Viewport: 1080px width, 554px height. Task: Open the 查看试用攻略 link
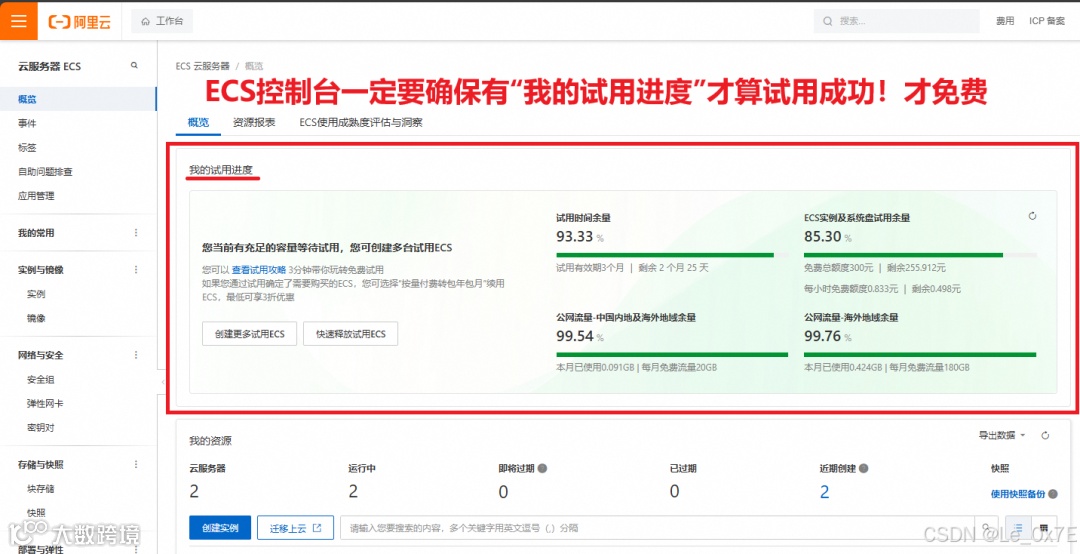[258, 269]
